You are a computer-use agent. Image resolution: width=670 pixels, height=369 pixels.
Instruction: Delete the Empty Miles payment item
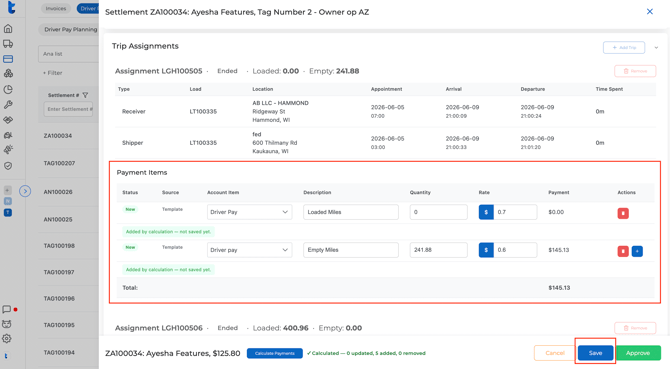click(623, 251)
